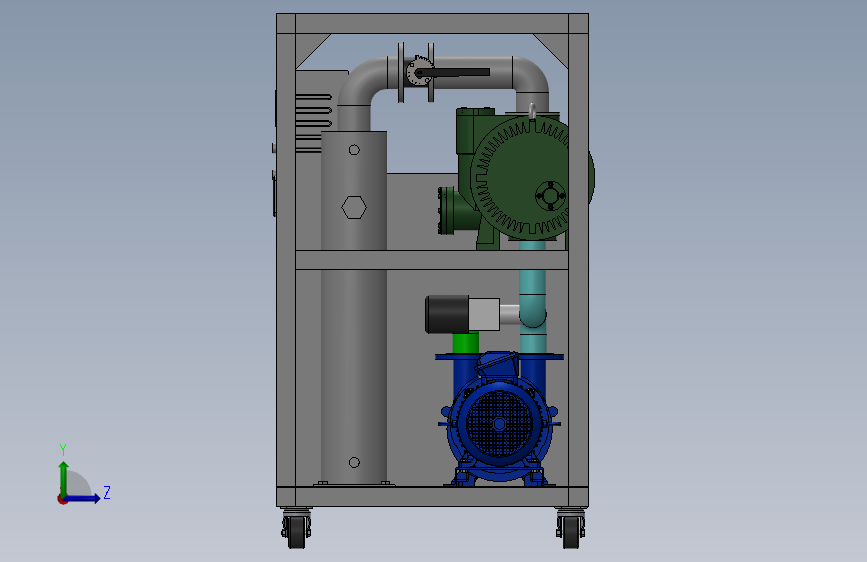The image size is (867, 562).
Task: Pick the hexagonal plug on the gray tank
Action: coord(354,207)
